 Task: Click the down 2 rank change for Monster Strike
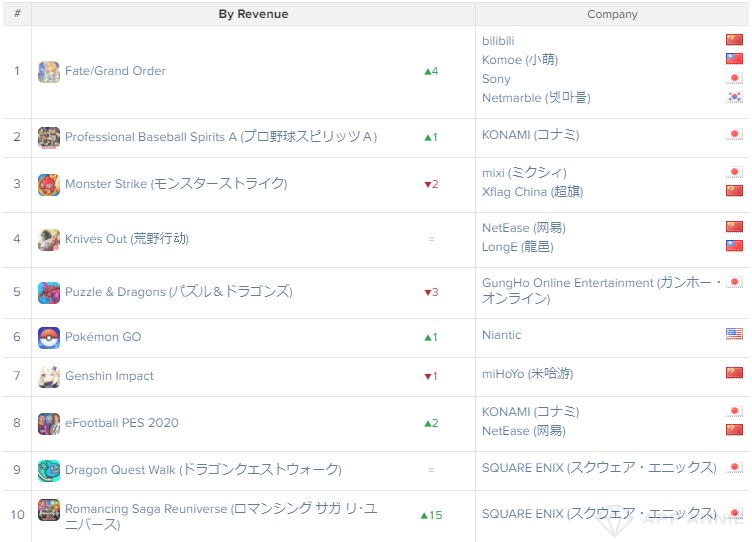click(x=431, y=184)
